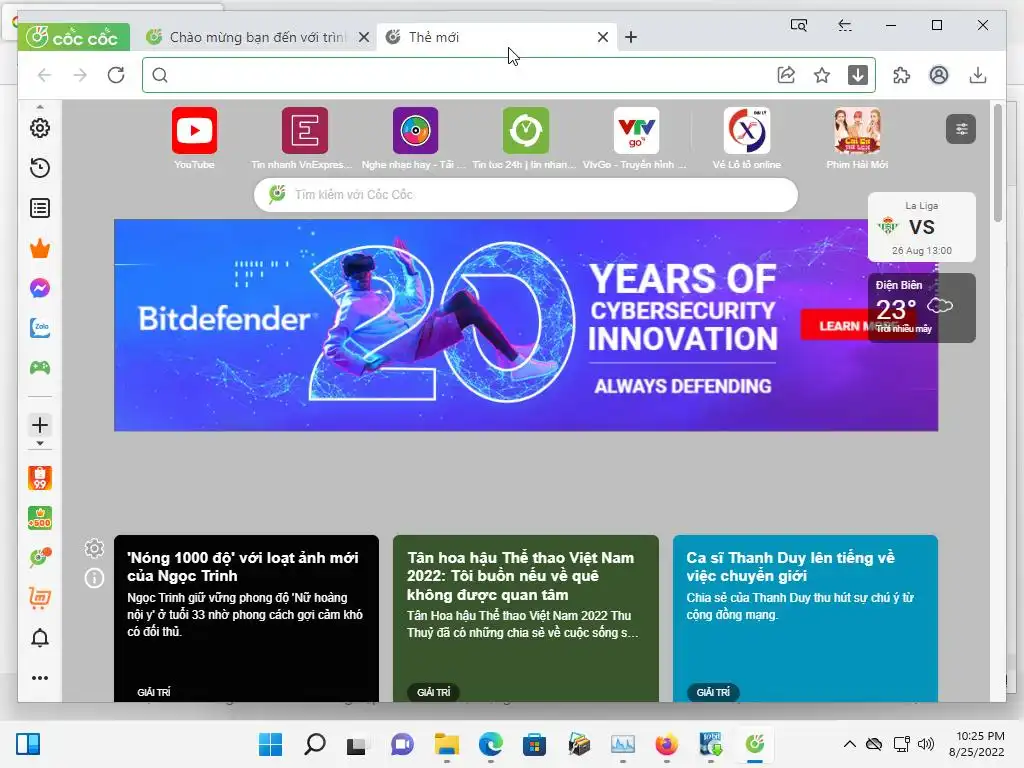This screenshot has width=1024, height=768.
Task: Open the Vé Lô tô online tile
Action: point(746,138)
